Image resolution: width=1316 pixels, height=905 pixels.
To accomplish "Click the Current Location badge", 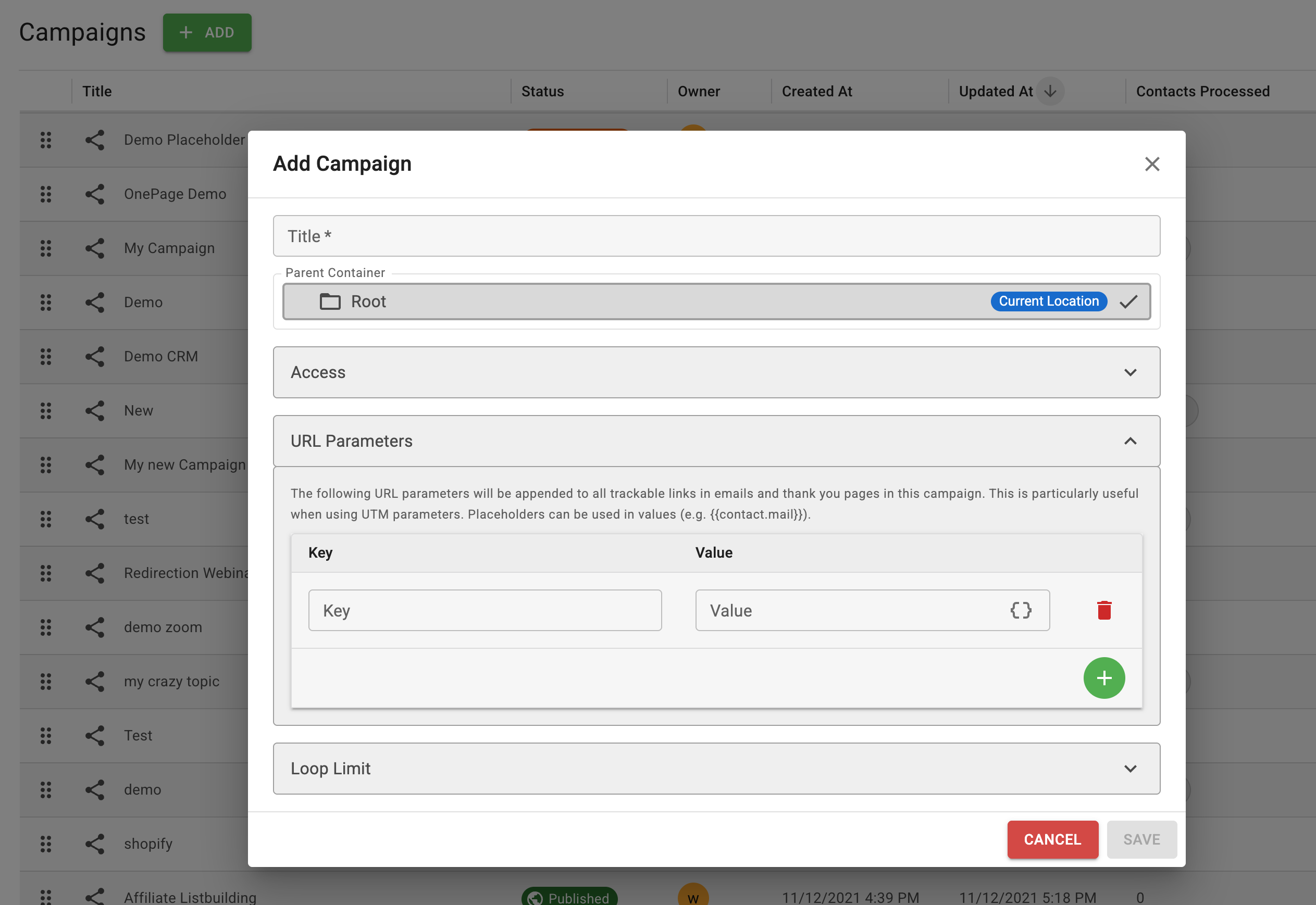I will click(x=1048, y=301).
